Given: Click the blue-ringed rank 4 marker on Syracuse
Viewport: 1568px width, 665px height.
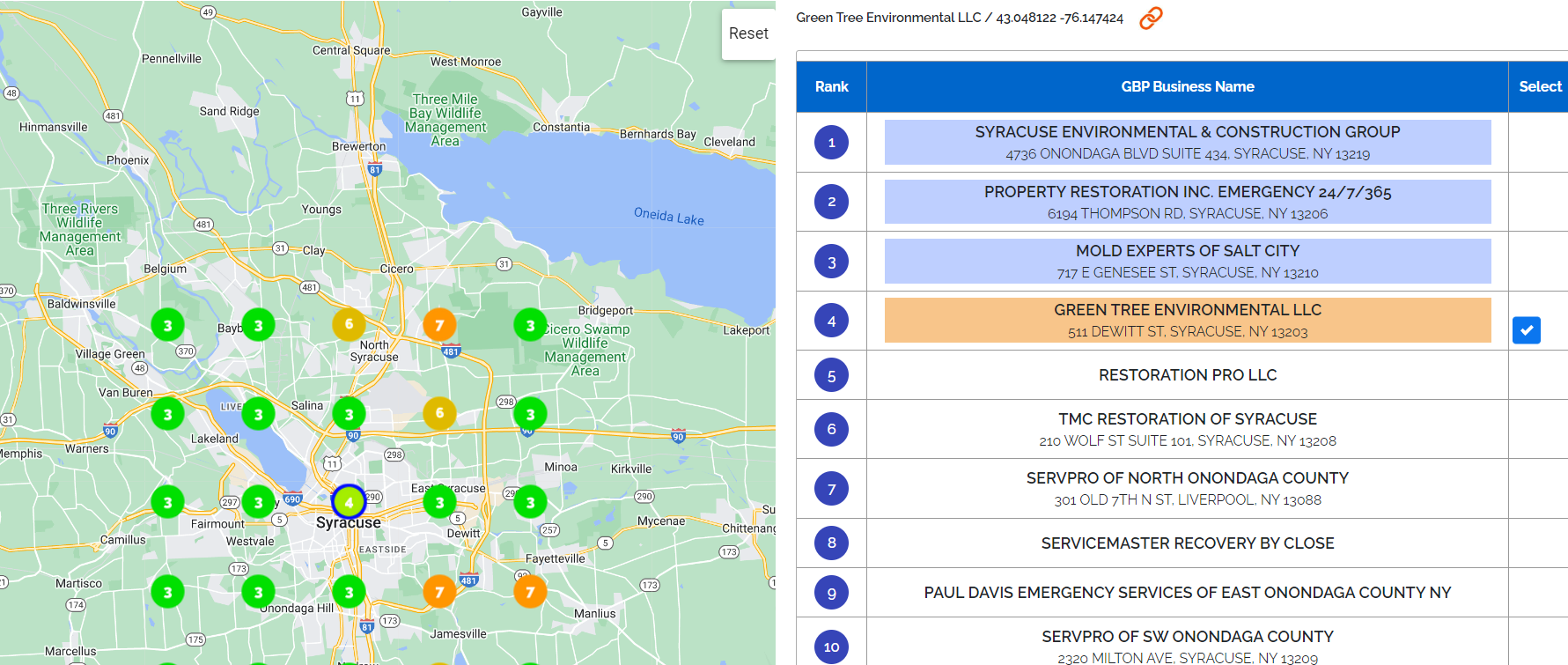Looking at the screenshot, I should [x=349, y=502].
